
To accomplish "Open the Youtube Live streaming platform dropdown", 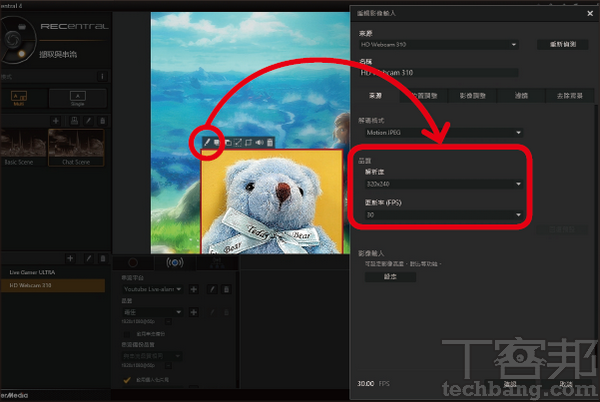I will 152,289.
